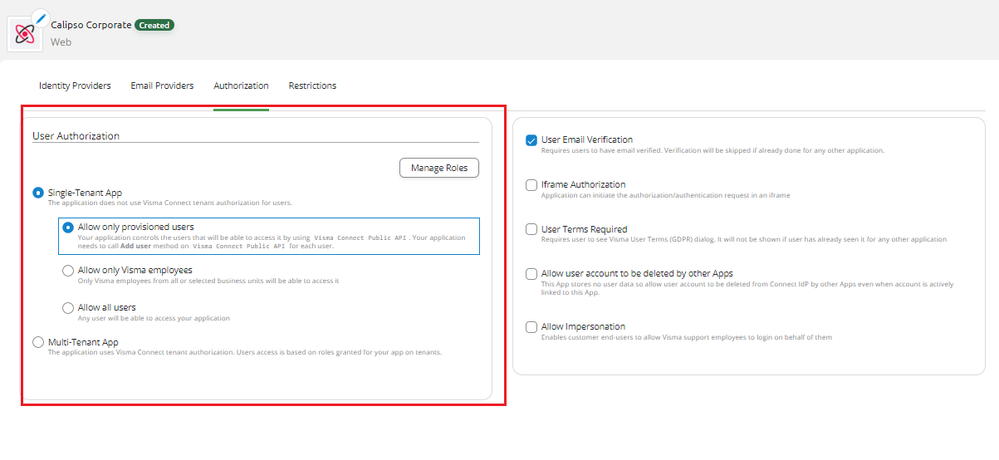The height and width of the screenshot is (460, 999).
Task: Click the Single-Tenant description about tenant authorization
Action: point(170,203)
